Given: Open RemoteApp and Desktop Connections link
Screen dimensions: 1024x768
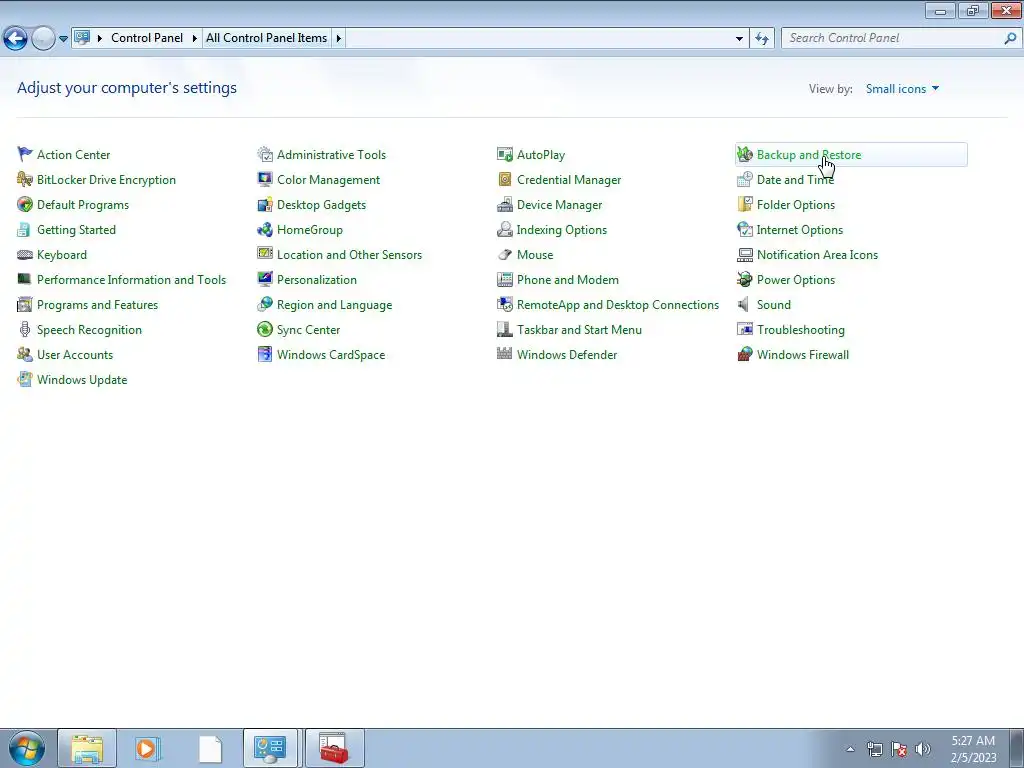Looking at the screenshot, I should point(618,305).
